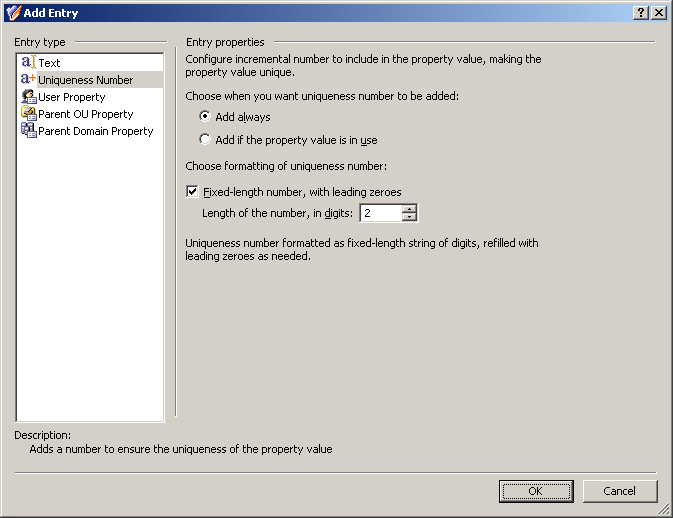Confirm with the OK button

coord(536,491)
